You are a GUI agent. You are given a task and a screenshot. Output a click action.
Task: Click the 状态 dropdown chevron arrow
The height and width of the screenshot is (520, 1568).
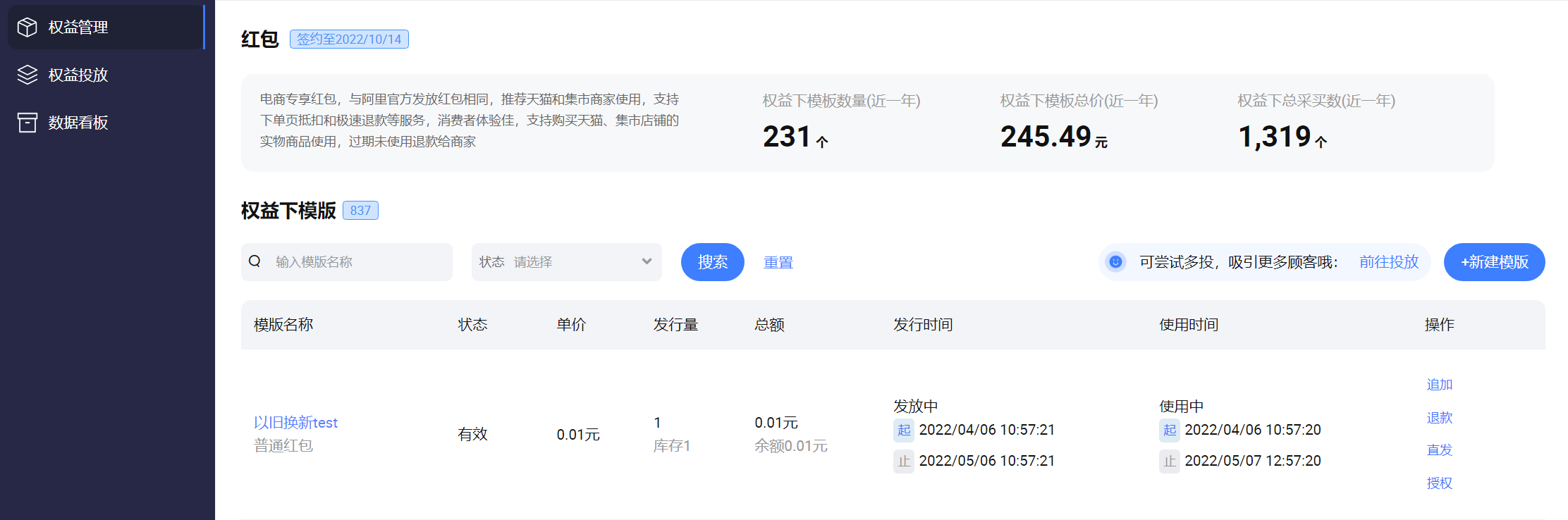(x=647, y=261)
